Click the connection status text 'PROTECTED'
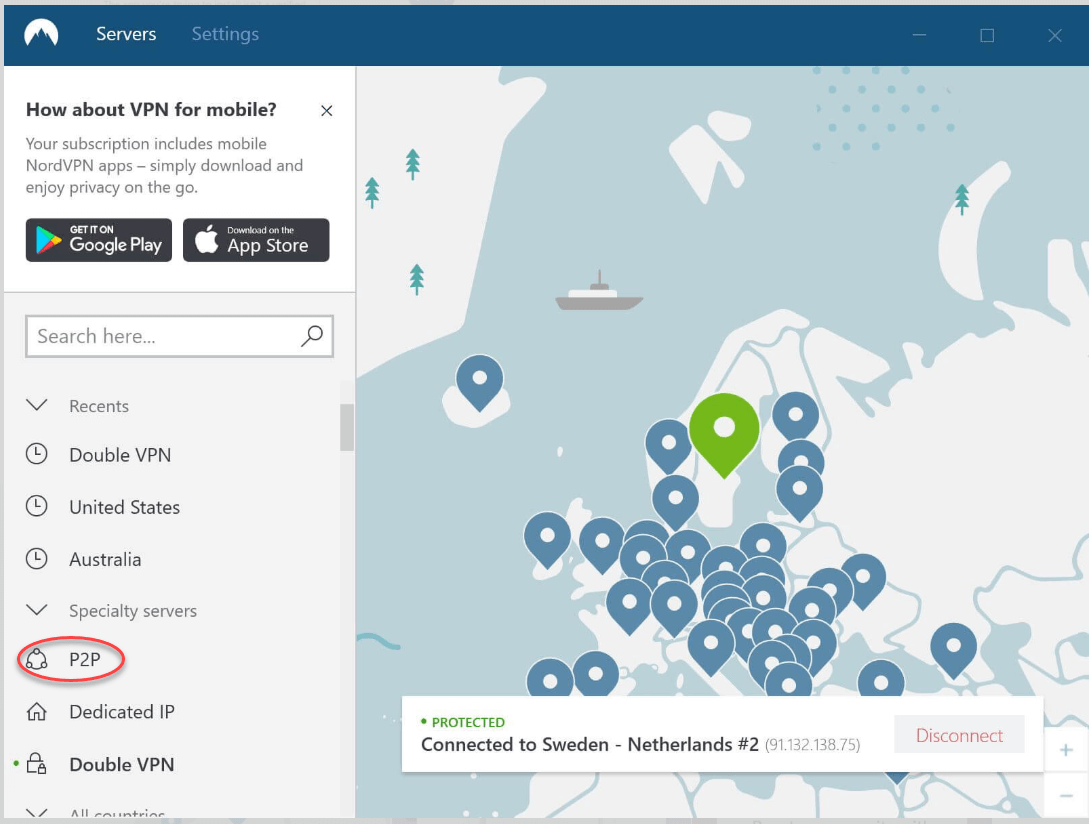 pyautogui.click(x=468, y=722)
